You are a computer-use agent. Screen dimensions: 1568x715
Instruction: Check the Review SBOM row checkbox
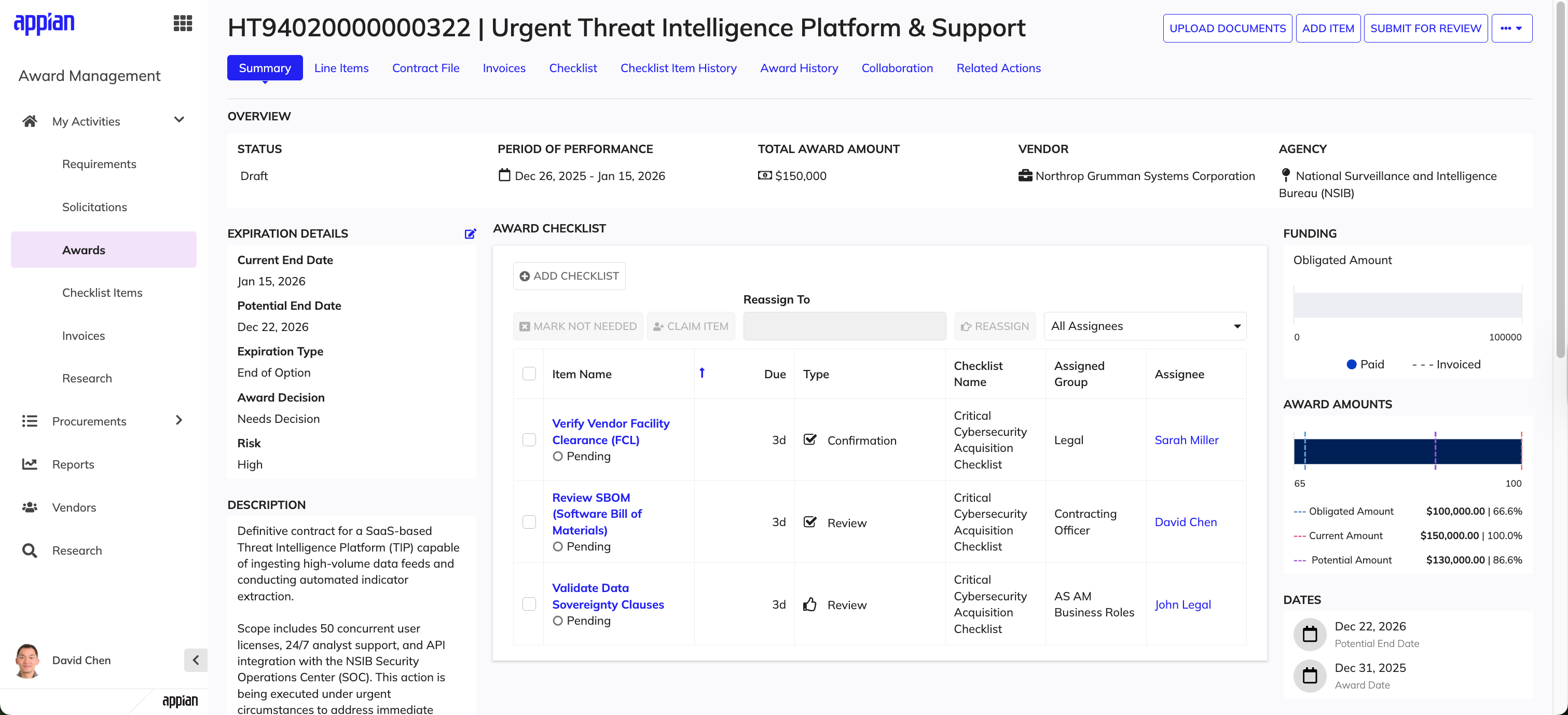click(529, 521)
